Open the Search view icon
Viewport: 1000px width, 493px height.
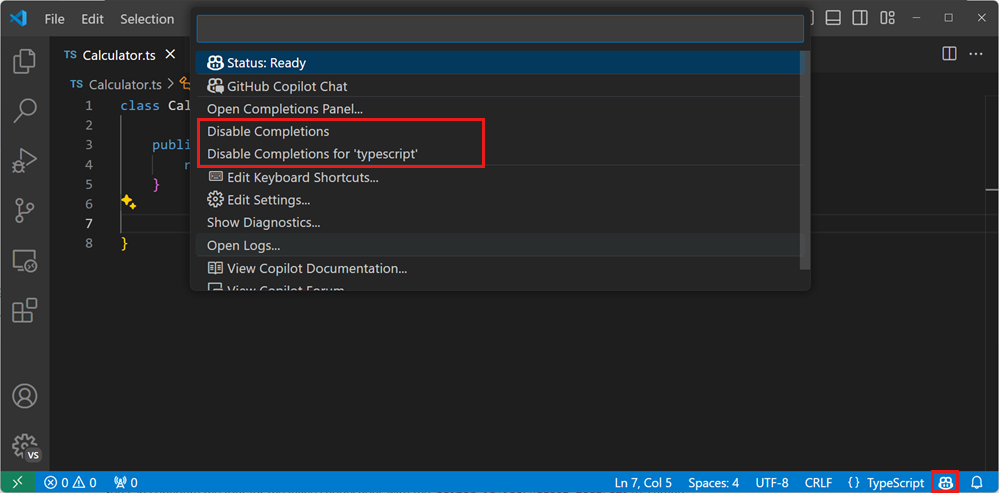pyautogui.click(x=24, y=110)
